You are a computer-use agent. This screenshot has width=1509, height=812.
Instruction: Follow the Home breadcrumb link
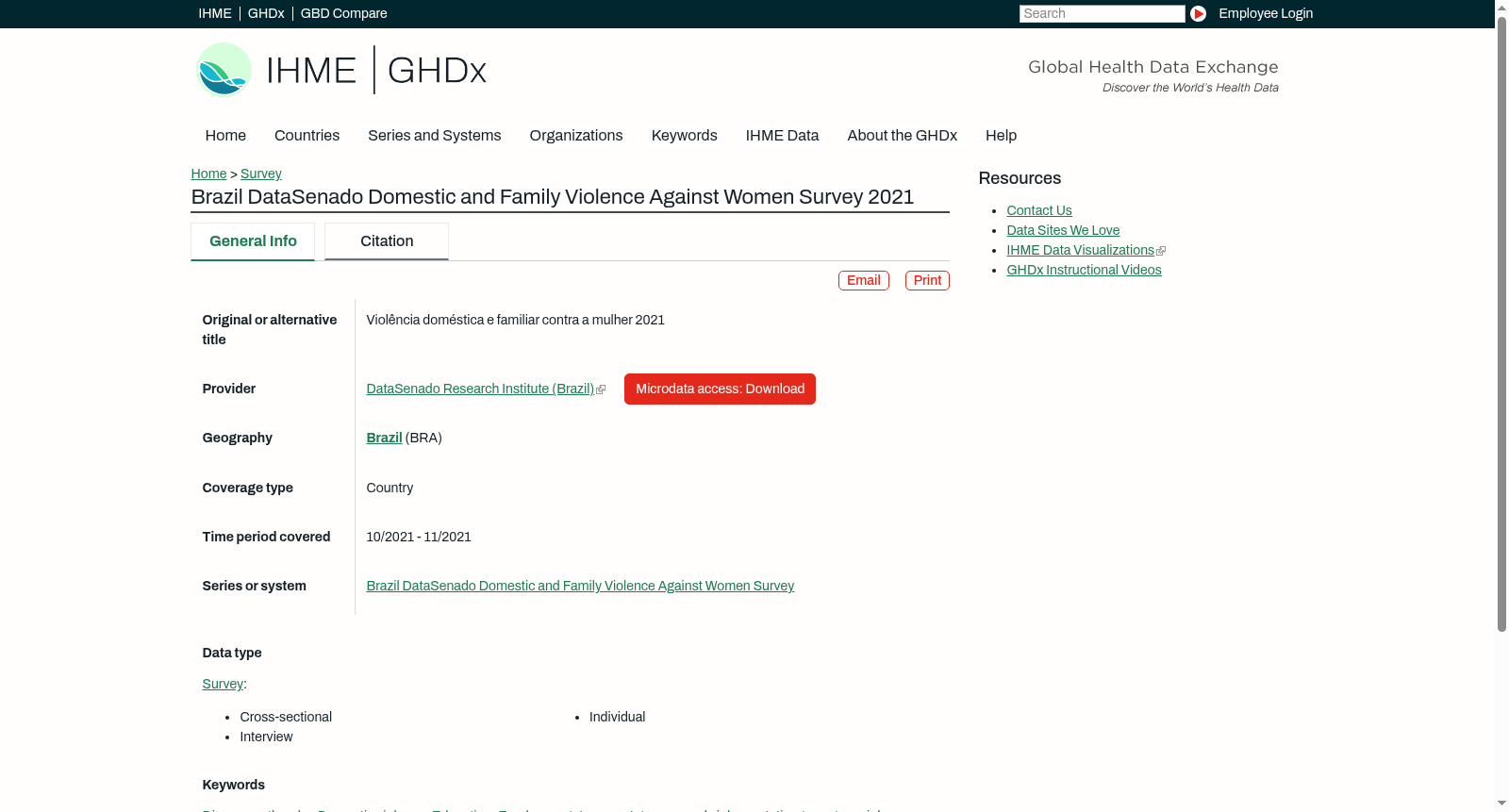(208, 174)
